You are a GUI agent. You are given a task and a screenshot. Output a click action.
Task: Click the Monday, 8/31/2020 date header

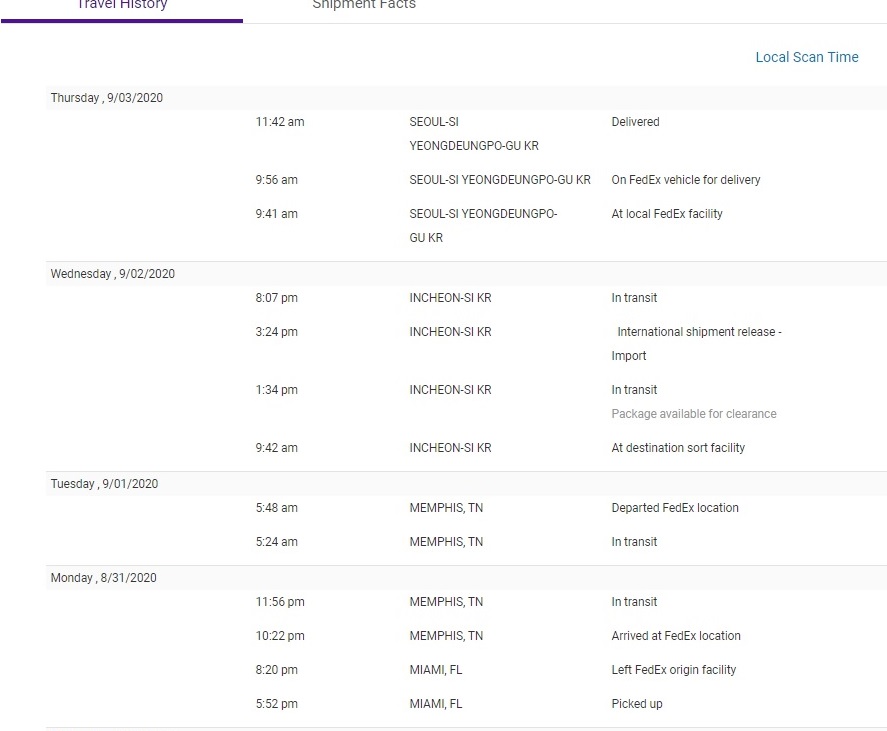(104, 578)
